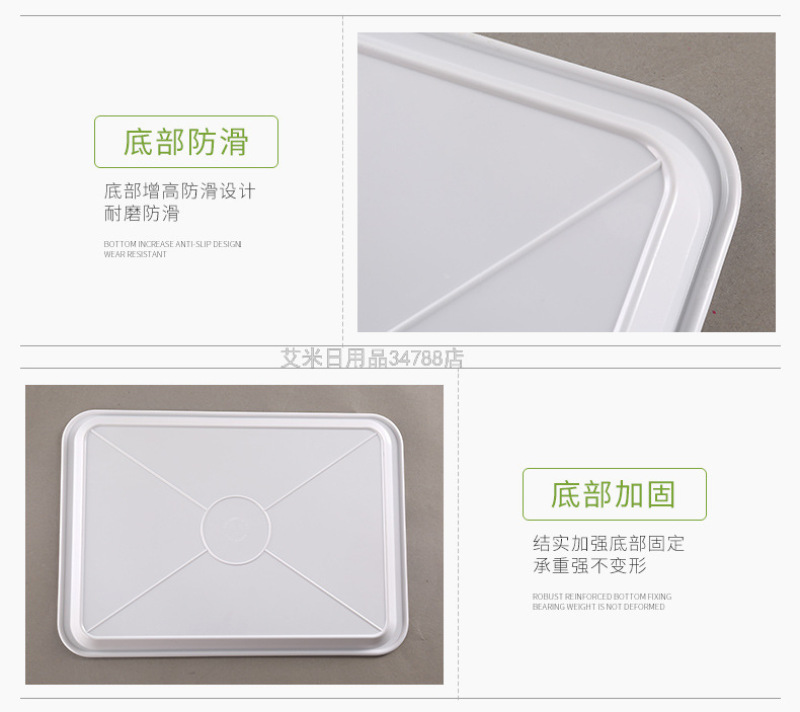Image resolution: width=800 pixels, height=712 pixels.
Task: Select the 耐磨防滑 text line
Action: (x=142, y=213)
